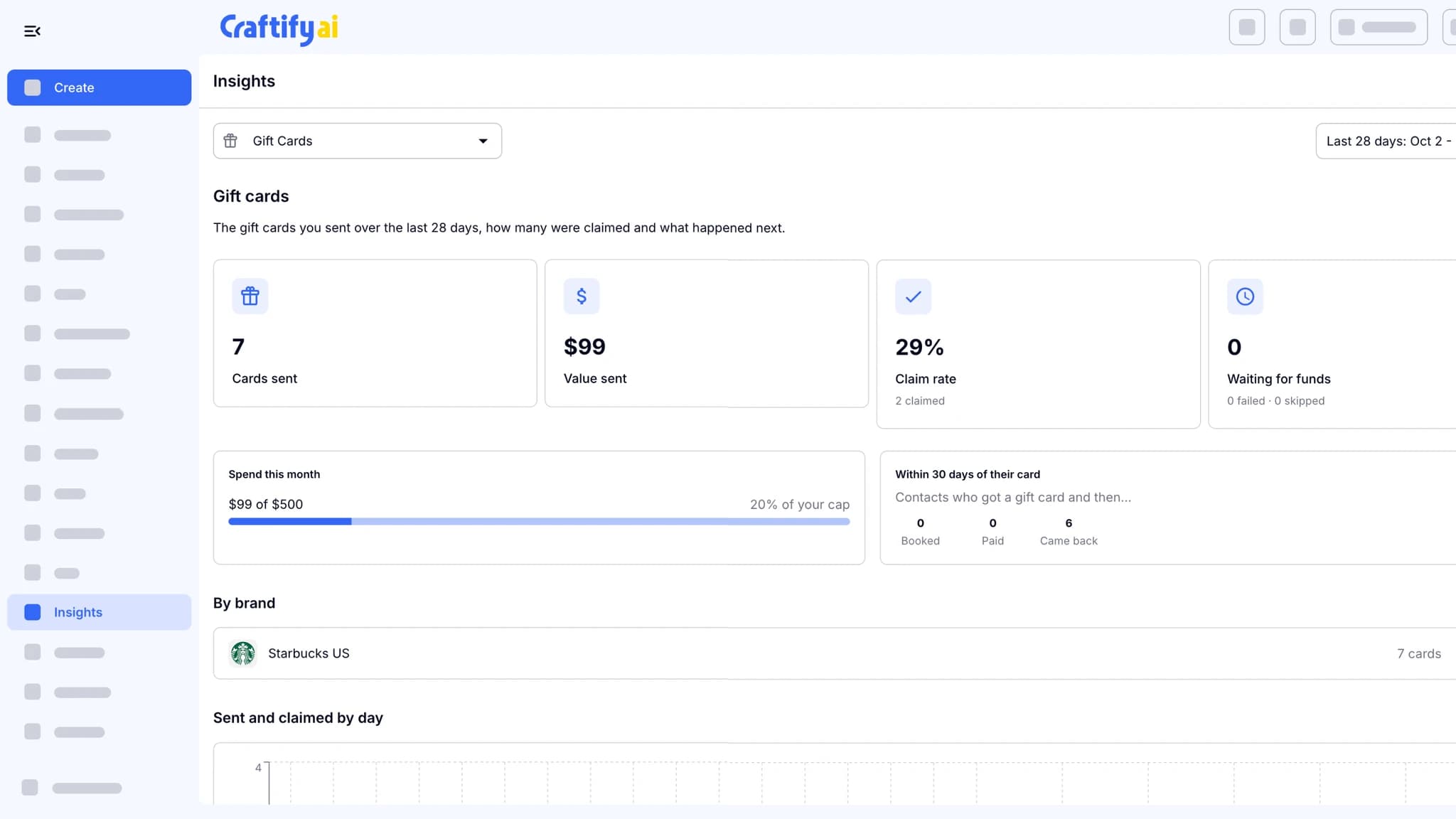Open the Starbucks US brand row
This screenshot has width=1456, height=819.
(835, 653)
